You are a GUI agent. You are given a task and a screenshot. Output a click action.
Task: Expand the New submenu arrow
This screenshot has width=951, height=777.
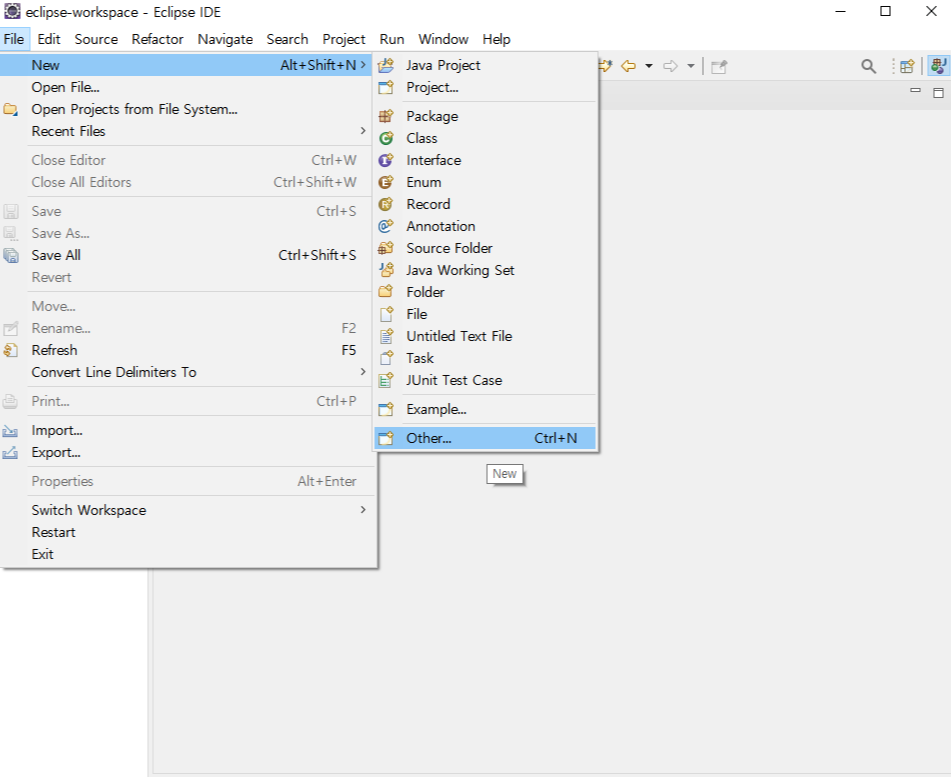[363, 64]
